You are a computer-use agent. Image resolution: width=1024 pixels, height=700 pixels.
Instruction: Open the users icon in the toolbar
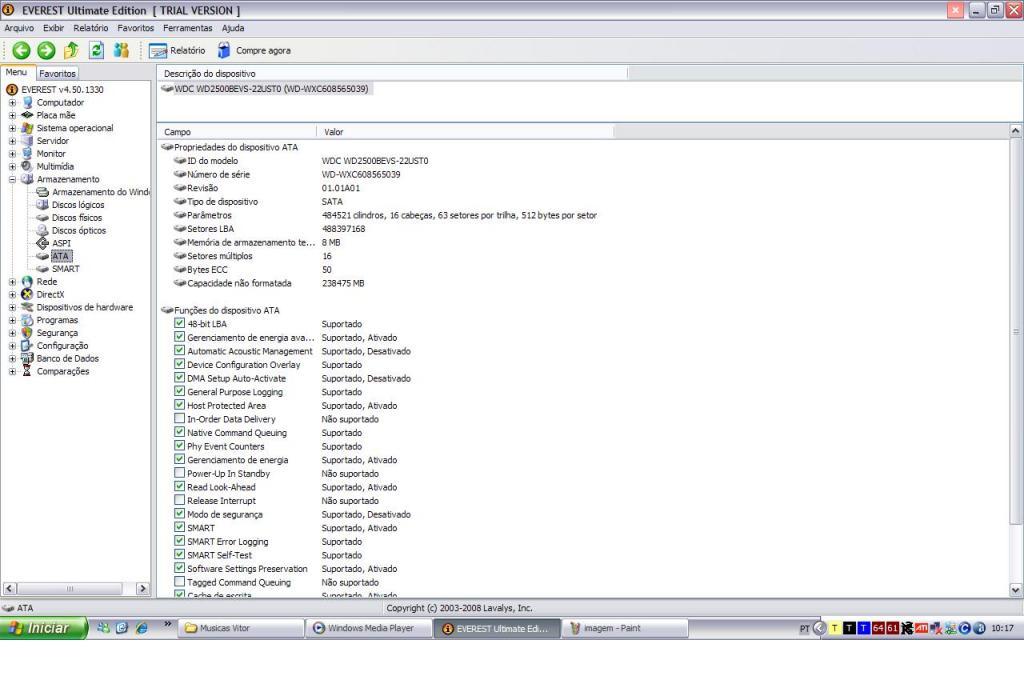[x=121, y=50]
